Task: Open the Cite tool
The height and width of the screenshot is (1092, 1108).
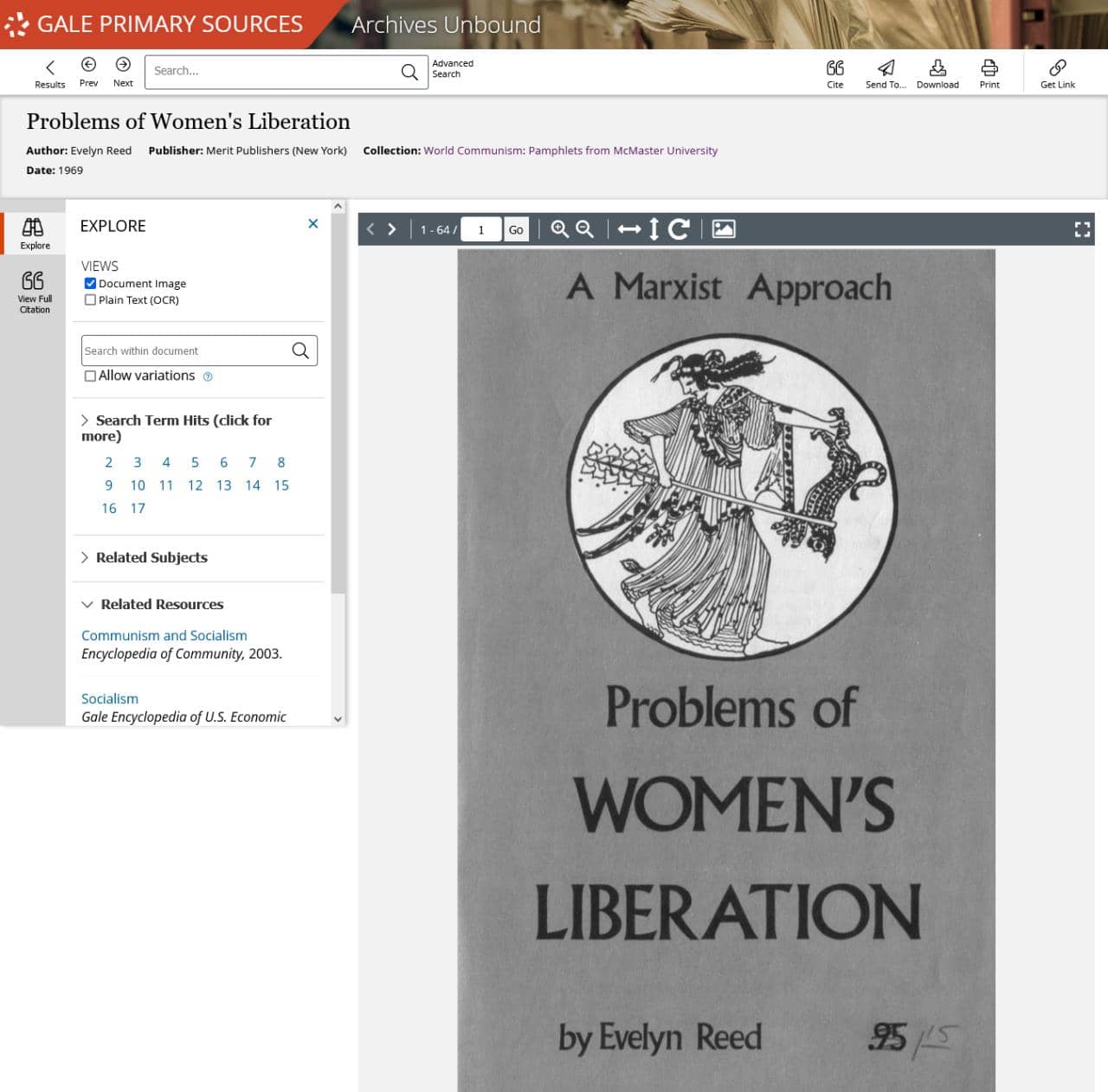Action: point(834,74)
